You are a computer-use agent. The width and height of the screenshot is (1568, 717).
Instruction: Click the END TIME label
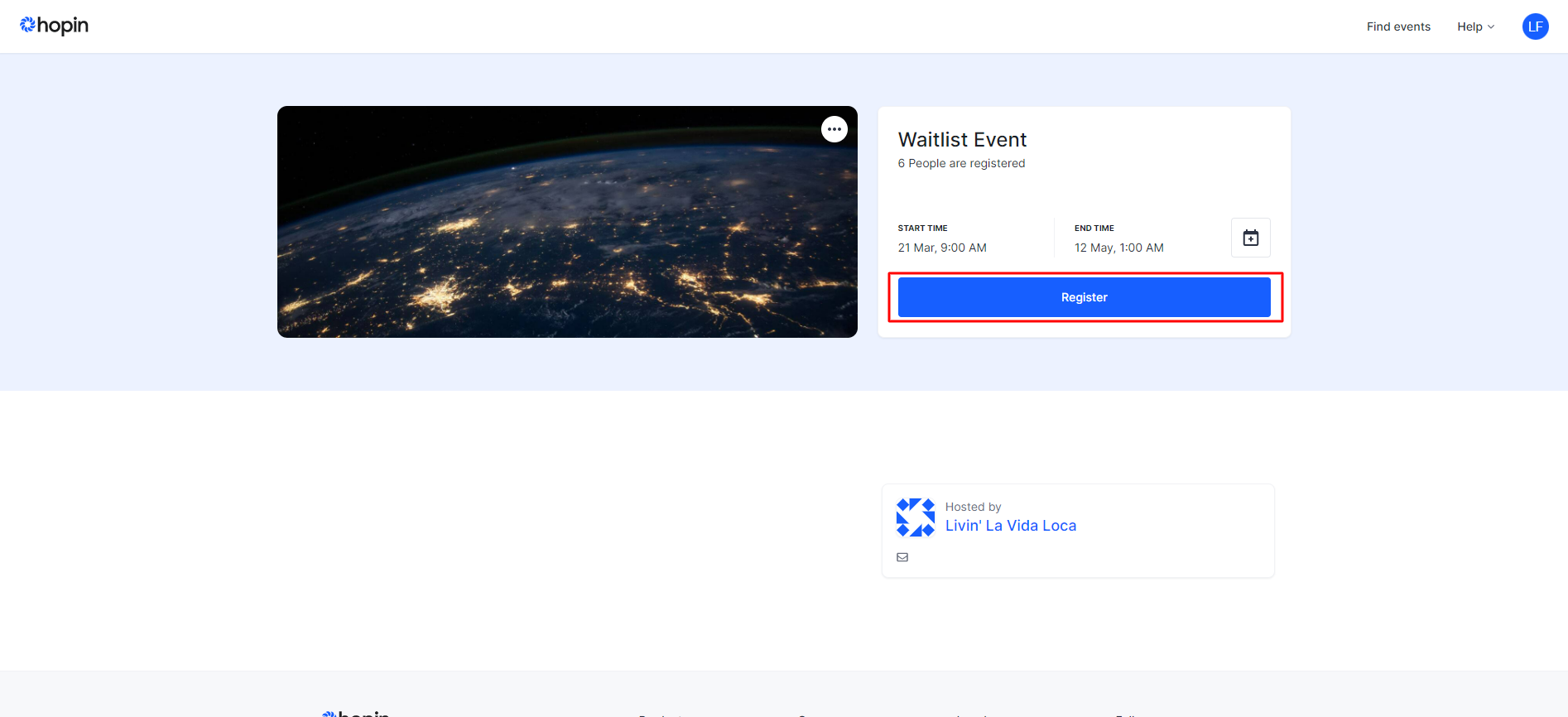point(1094,229)
